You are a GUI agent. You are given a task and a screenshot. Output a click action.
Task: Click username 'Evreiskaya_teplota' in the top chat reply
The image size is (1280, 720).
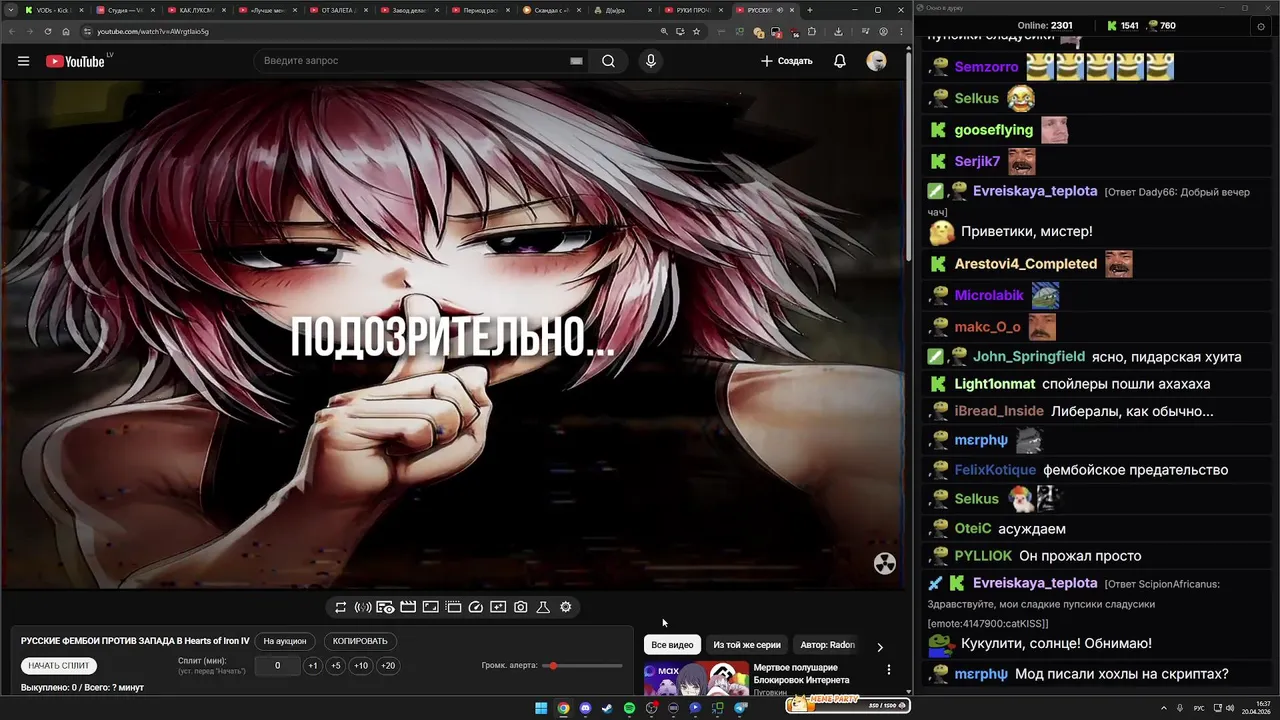coord(1035,191)
